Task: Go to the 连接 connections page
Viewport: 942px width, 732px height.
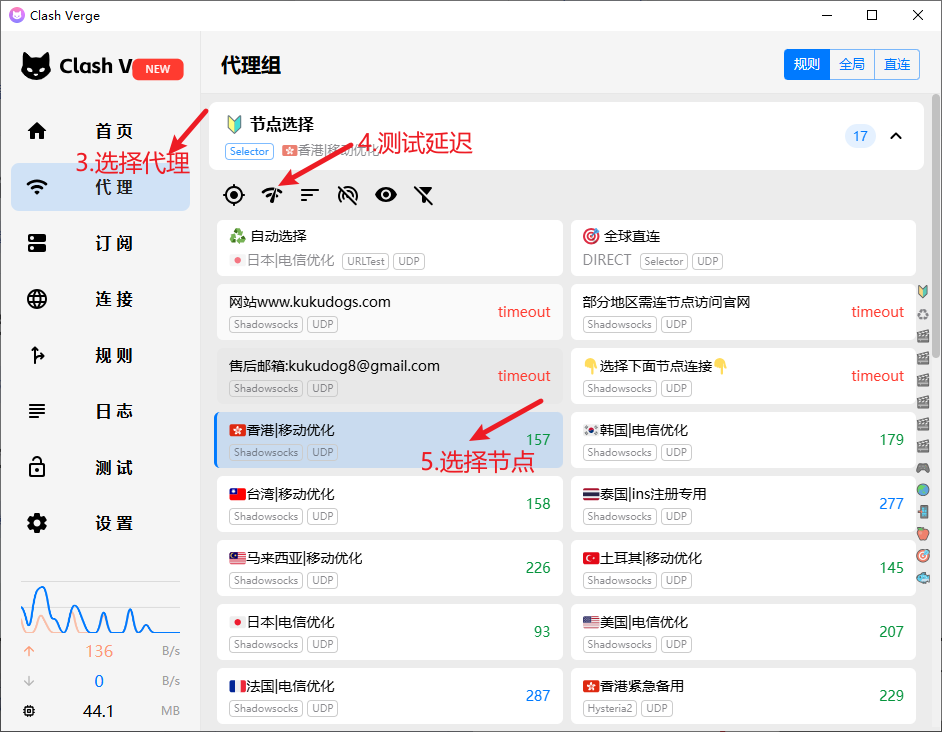Action: [x=100, y=299]
